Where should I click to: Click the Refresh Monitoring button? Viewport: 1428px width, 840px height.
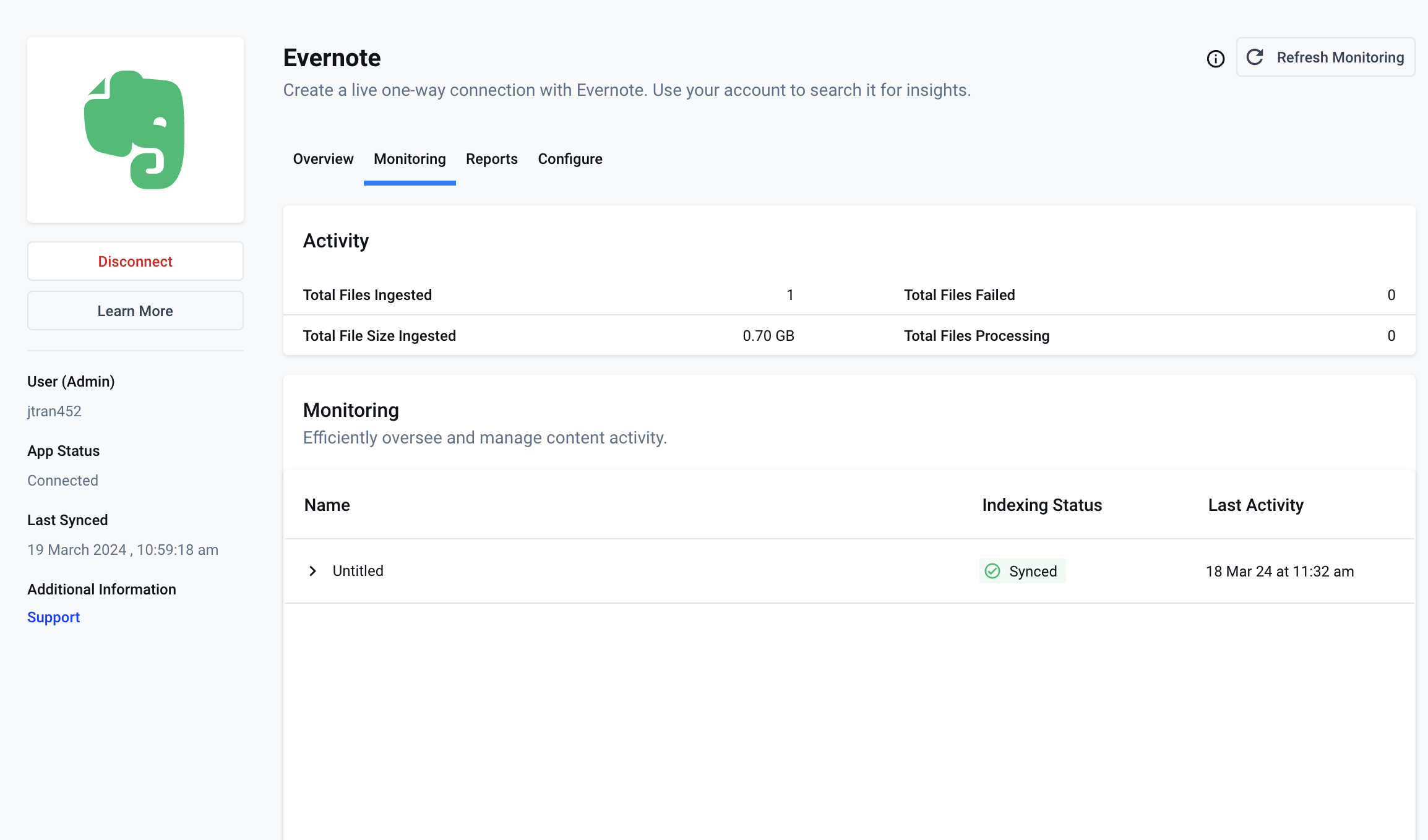1325,57
